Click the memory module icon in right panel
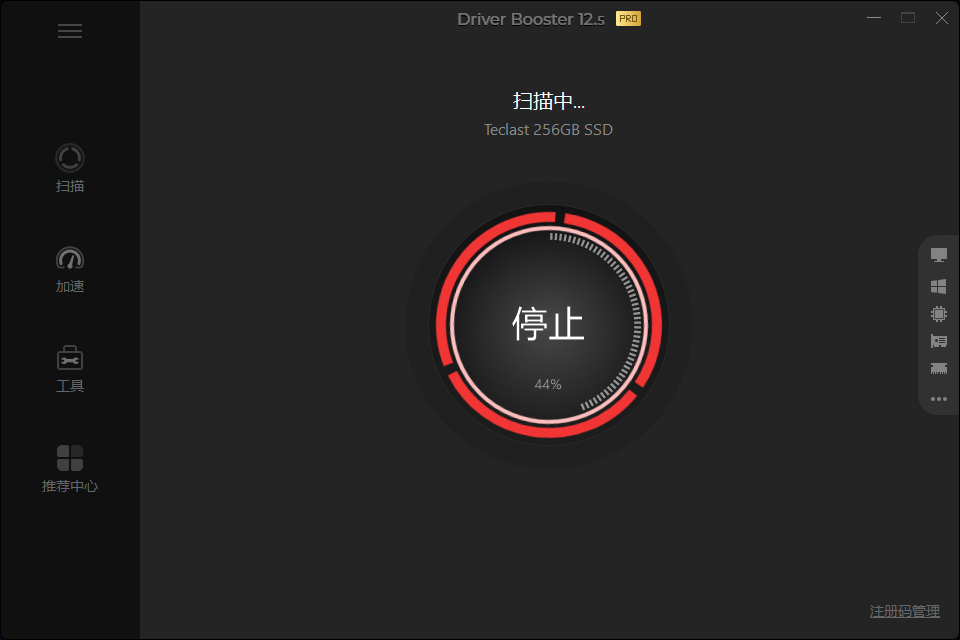The height and width of the screenshot is (640, 960). (x=939, y=368)
